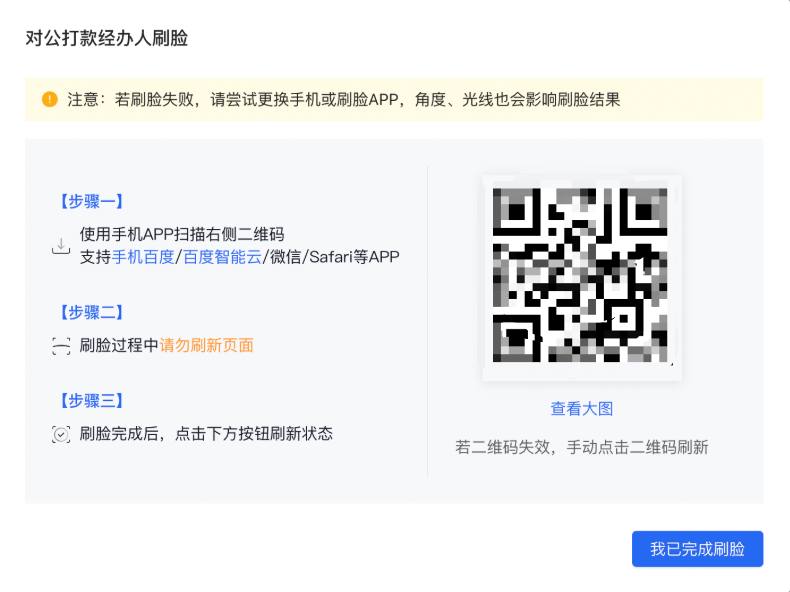This screenshot has height=592, width=790.
Task: Click the orange 请勿刷新页面 text
Action: [207, 346]
